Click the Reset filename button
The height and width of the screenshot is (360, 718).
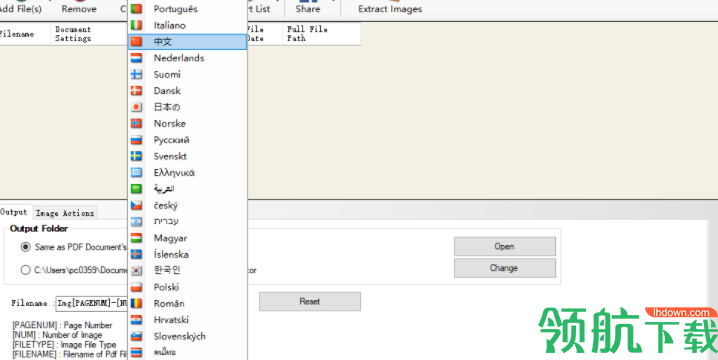[310, 301]
